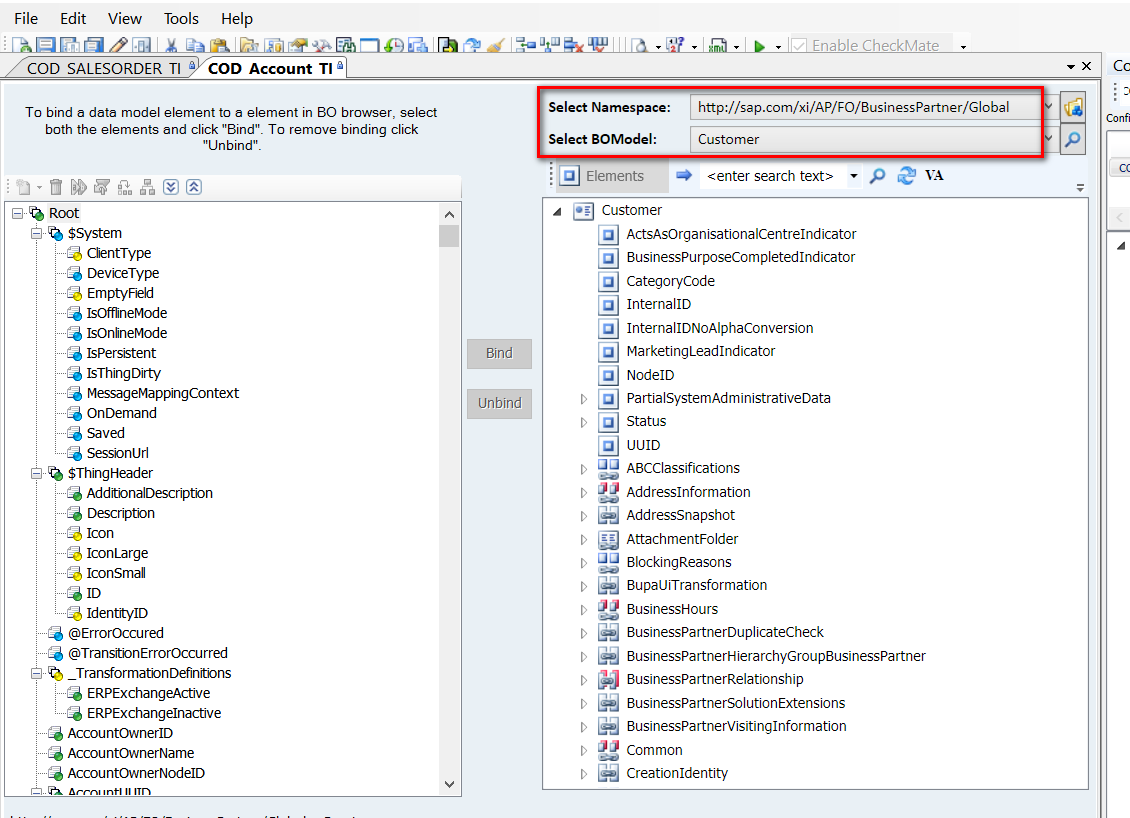
Task: Expand the Status node
Action: 584,422
